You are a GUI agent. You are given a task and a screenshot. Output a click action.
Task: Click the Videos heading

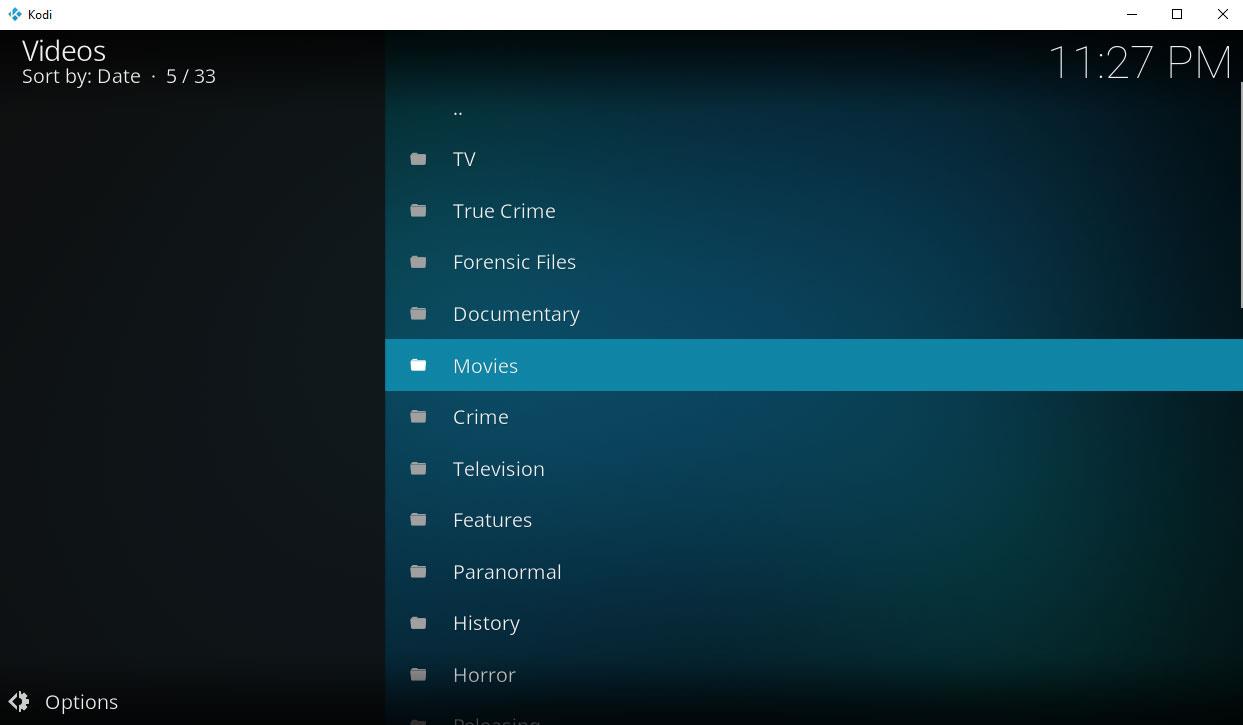click(64, 51)
